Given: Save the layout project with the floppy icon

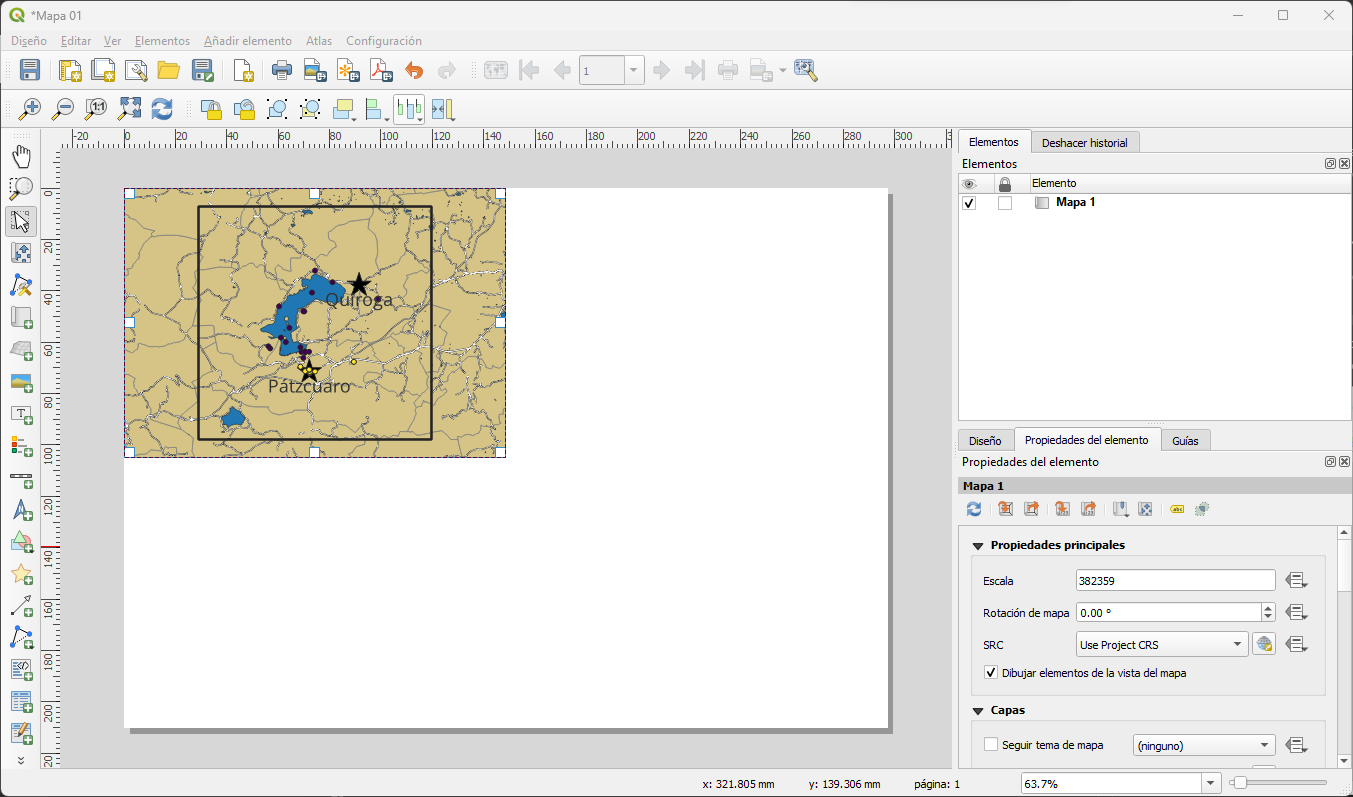Looking at the screenshot, I should pyautogui.click(x=30, y=70).
